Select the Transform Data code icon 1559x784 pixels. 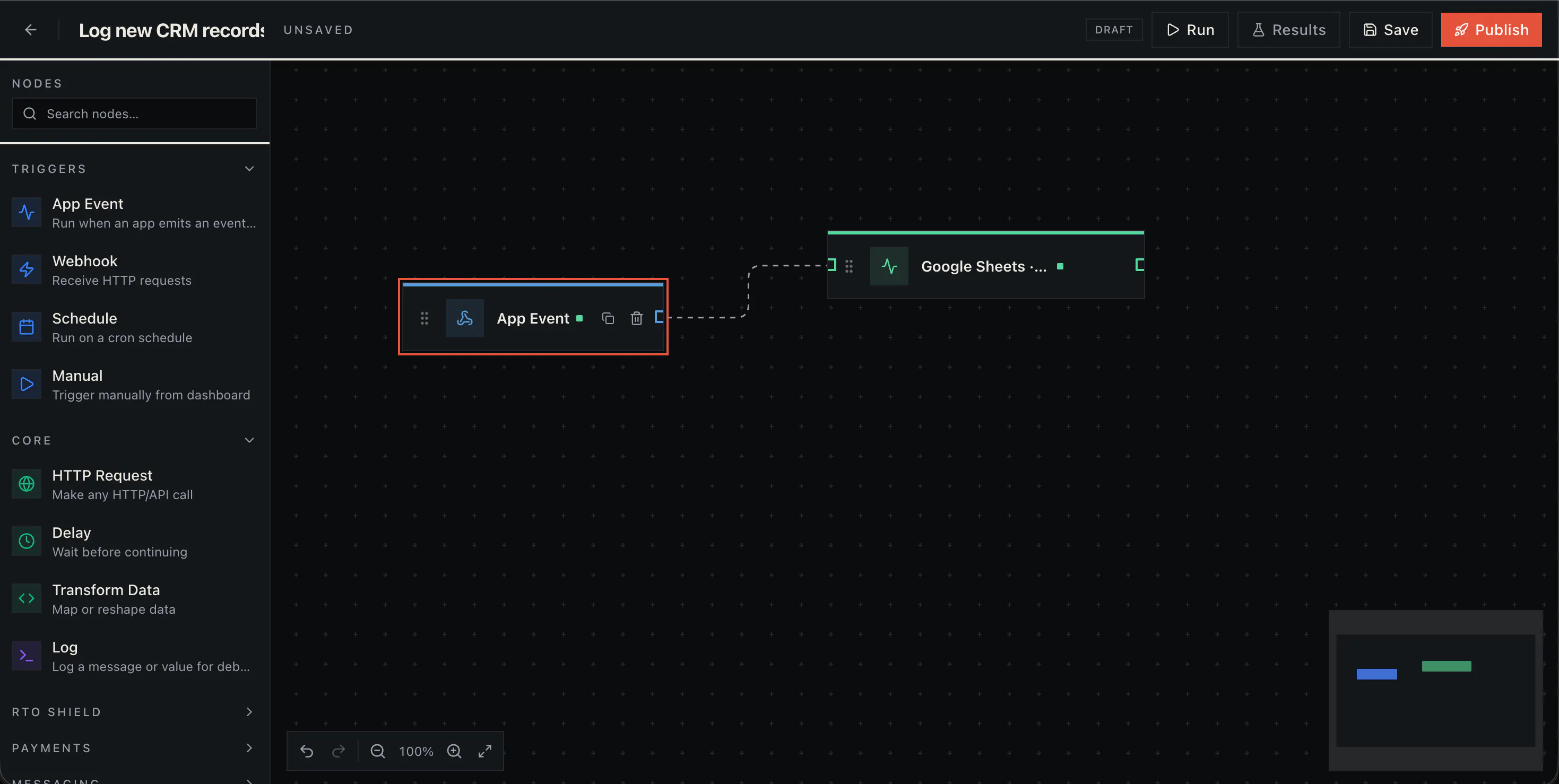27,599
